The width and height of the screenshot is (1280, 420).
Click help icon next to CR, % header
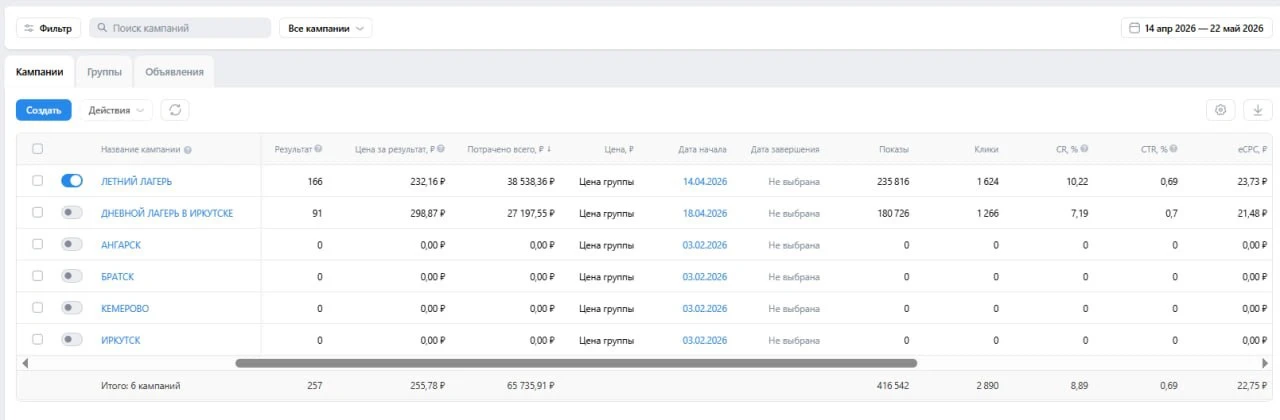point(1084,149)
